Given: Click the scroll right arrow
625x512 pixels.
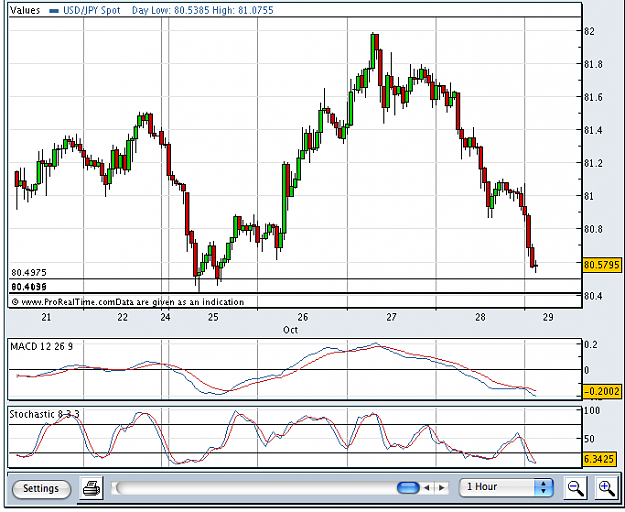Looking at the screenshot, I should (x=442, y=488).
